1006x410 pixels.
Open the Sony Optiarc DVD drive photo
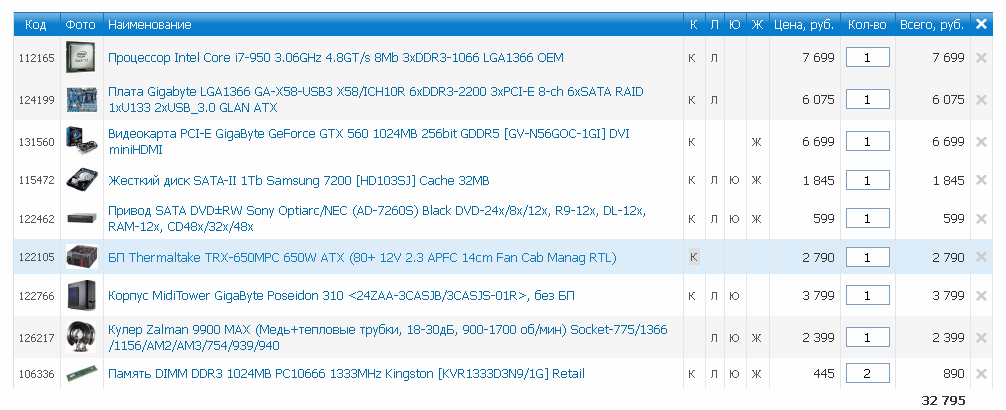81,219
